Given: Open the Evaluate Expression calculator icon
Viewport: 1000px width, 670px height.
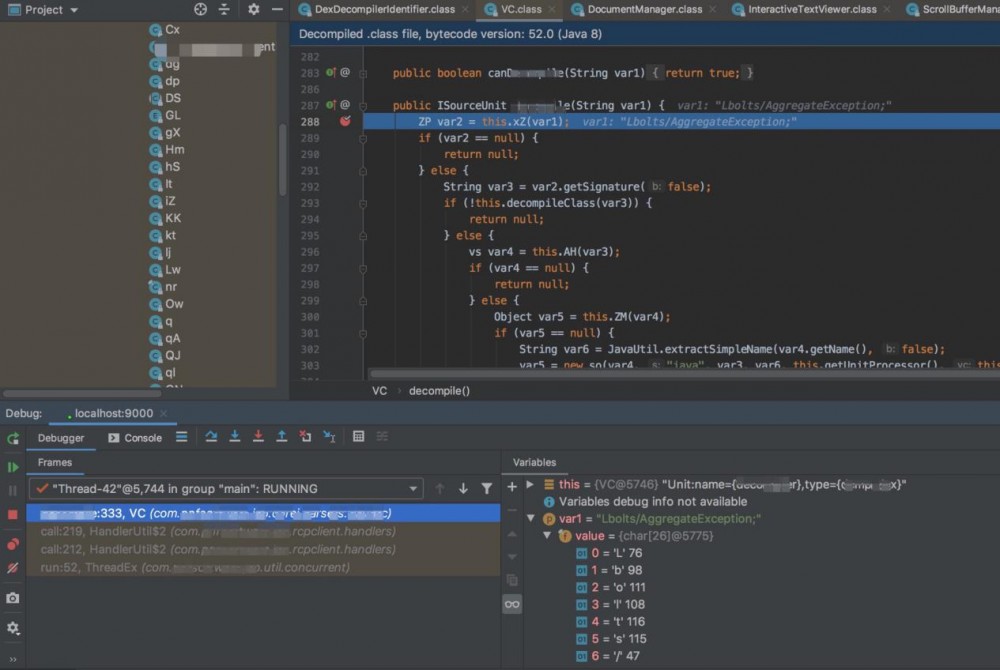Looking at the screenshot, I should coord(359,437).
